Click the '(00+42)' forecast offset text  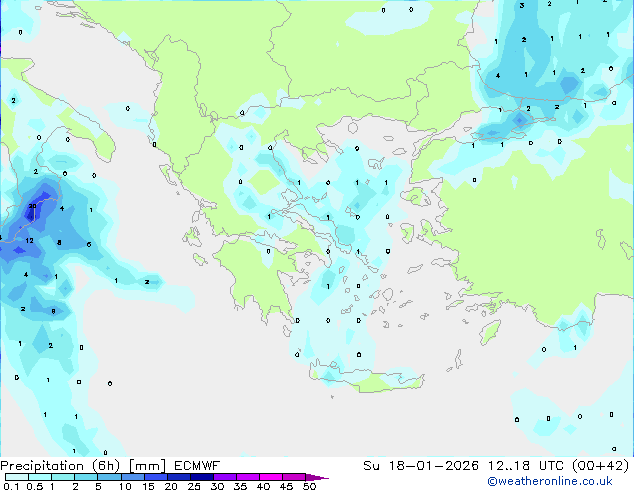[x=601, y=466]
